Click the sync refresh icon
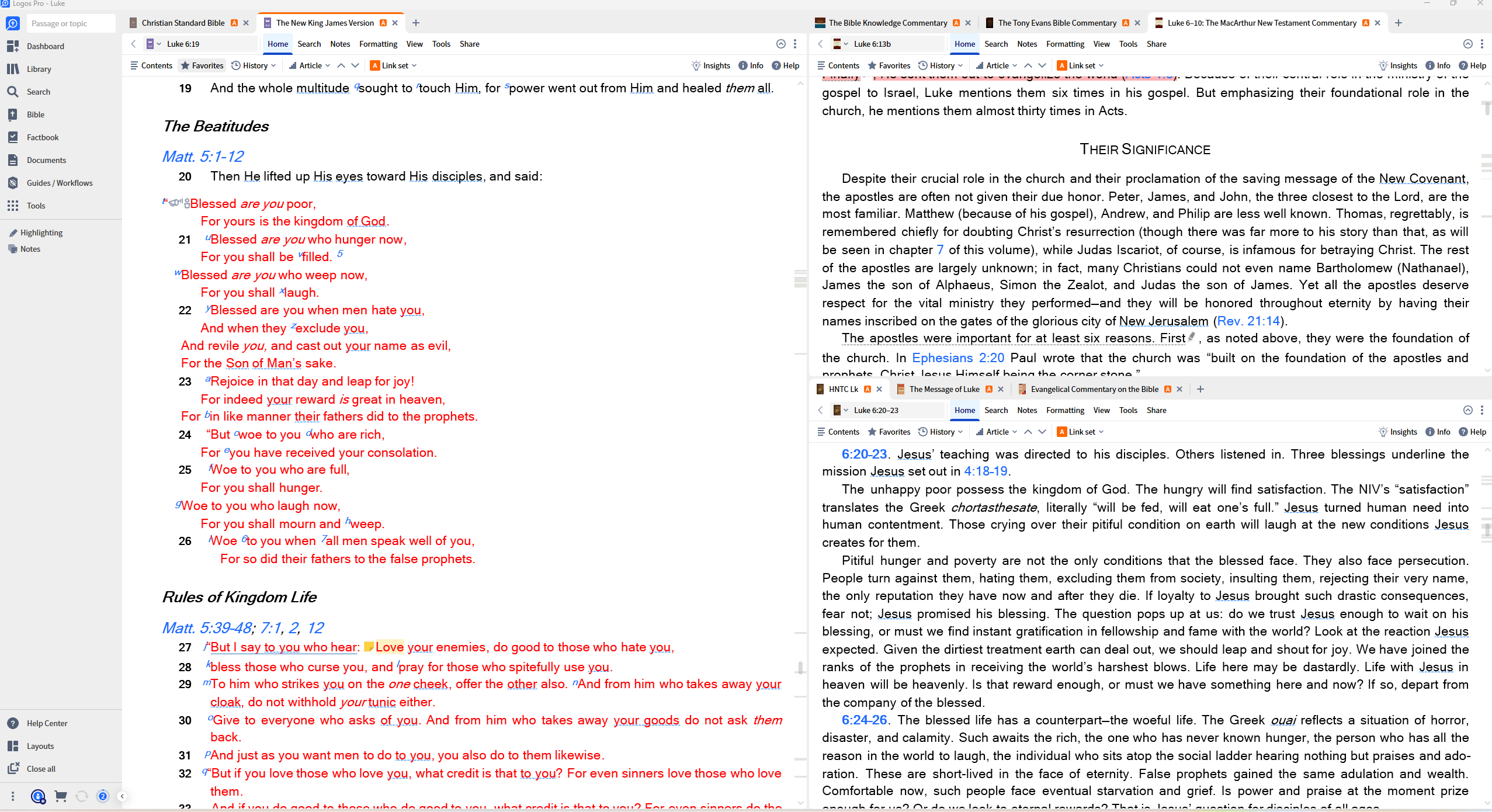This screenshot has height=812, width=1492. click(x=82, y=796)
